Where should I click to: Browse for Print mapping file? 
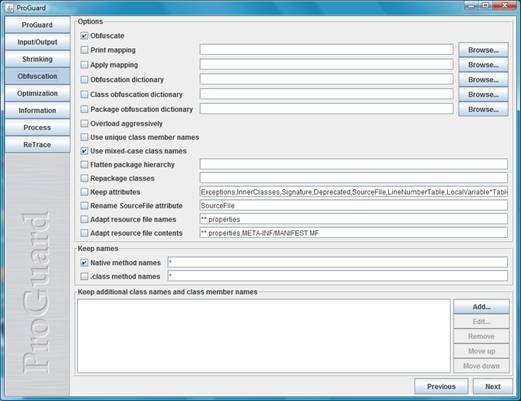[x=483, y=50]
